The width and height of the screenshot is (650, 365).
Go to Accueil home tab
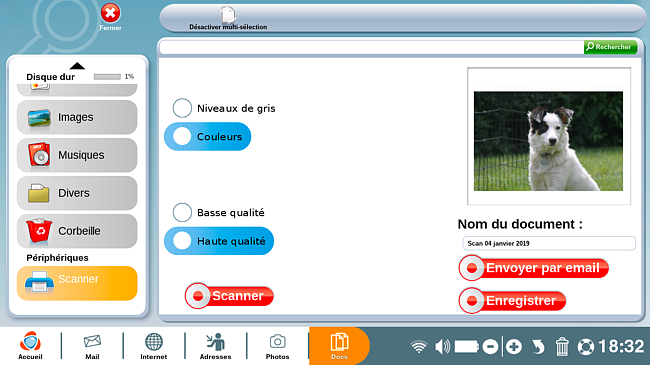click(x=30, y=346)
